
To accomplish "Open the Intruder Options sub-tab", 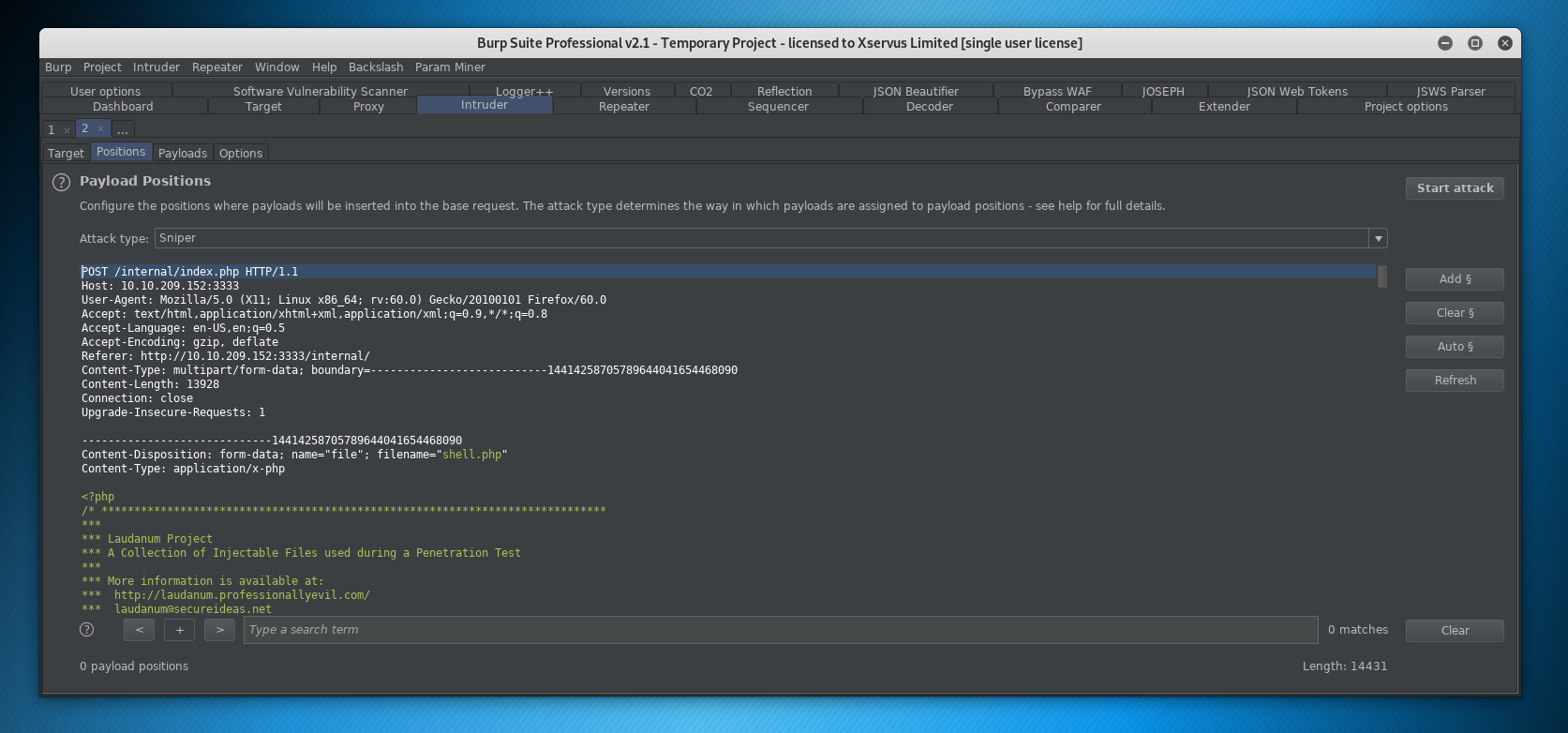I will (x=241, y=153).
